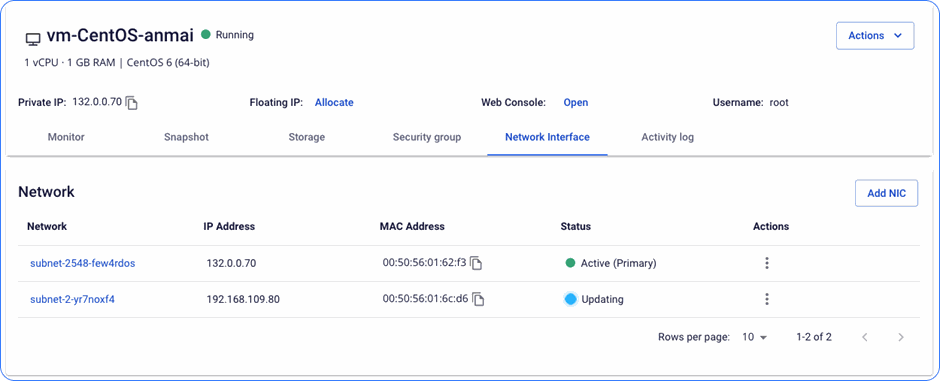Click the IP address 192.168.109.80 cell
This screenshot has height=381, width=940.
(x=243, y=299)
